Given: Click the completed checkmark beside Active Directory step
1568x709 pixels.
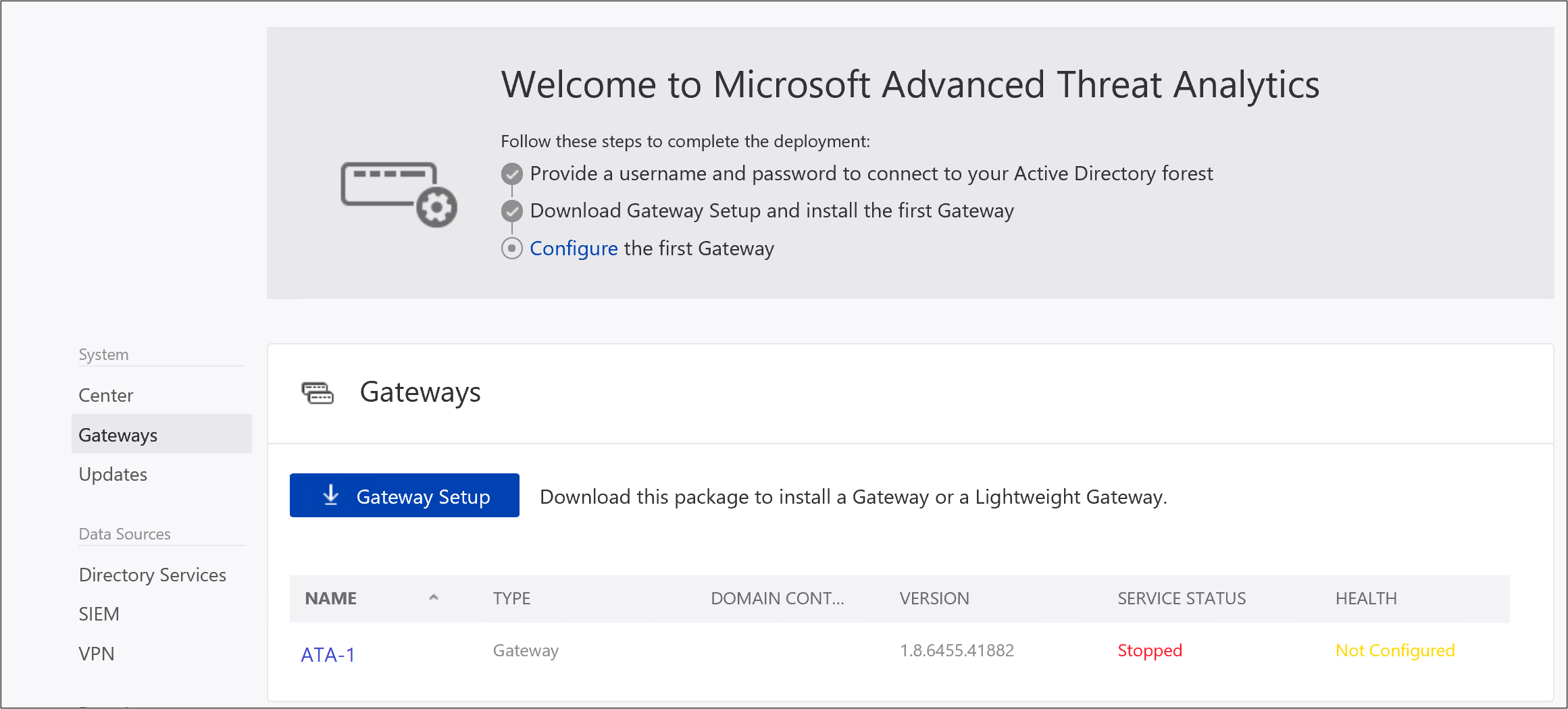Looking at the screenshot, I should click(512, 174).
